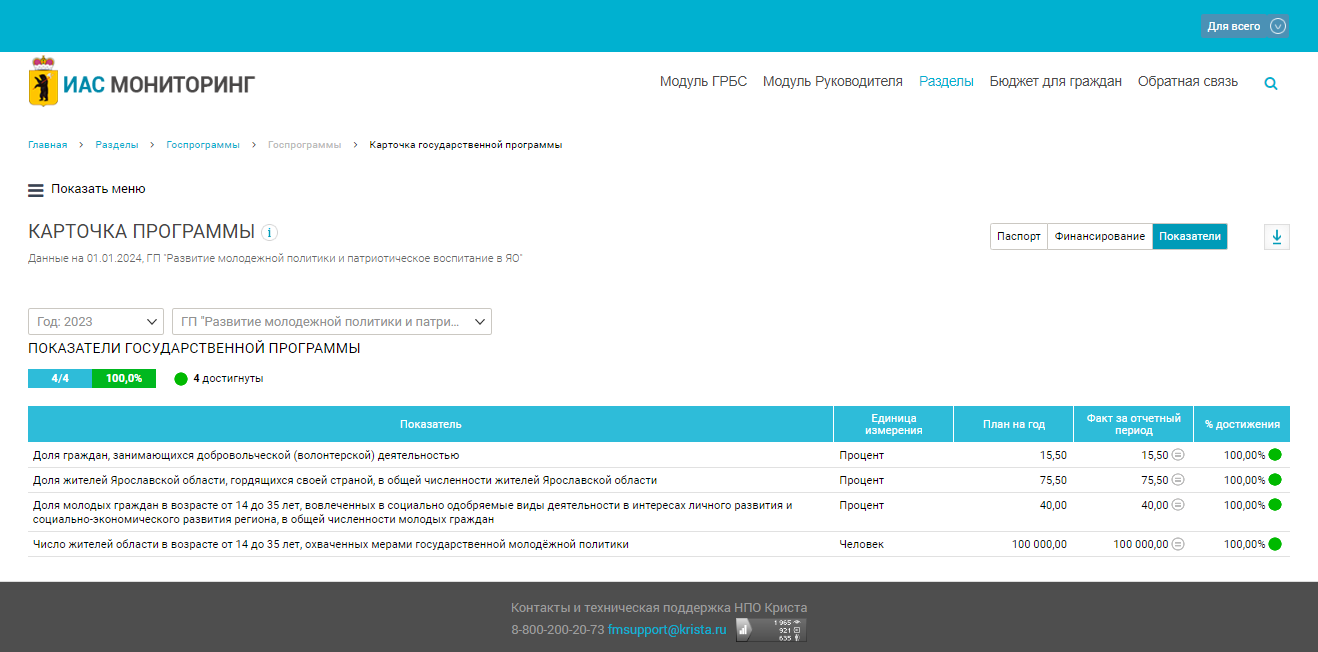Click the site statistics counter in footer
1318x652 pixels.
pos(771,630)
